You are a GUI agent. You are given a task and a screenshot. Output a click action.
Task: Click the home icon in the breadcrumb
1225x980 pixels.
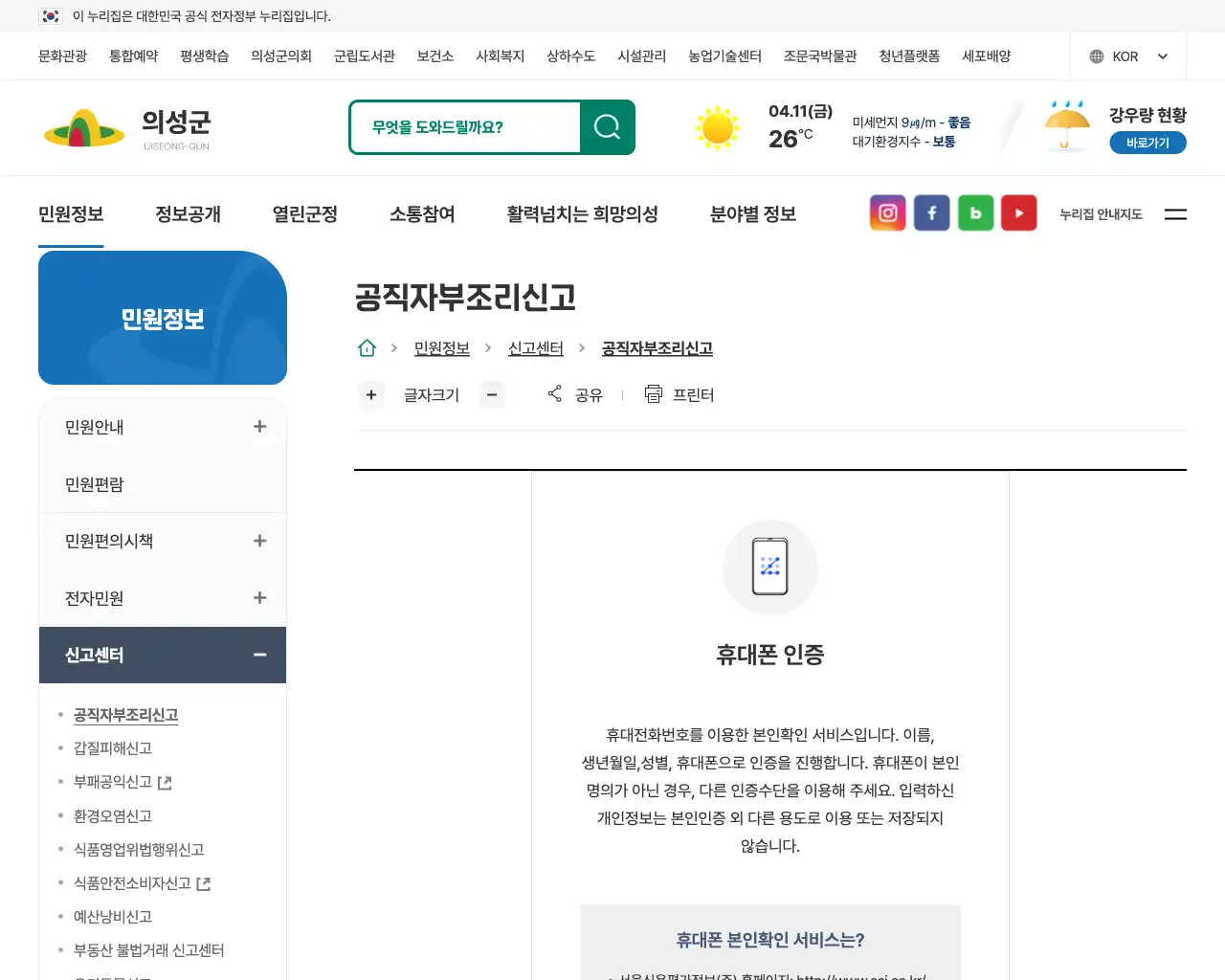click(x=367, y=347)
